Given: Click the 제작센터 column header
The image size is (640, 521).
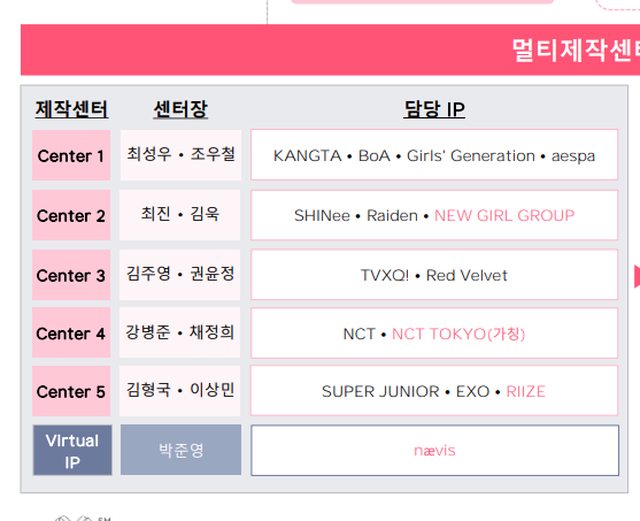Looking at the screenshot, I should click(x=71, y=109).
